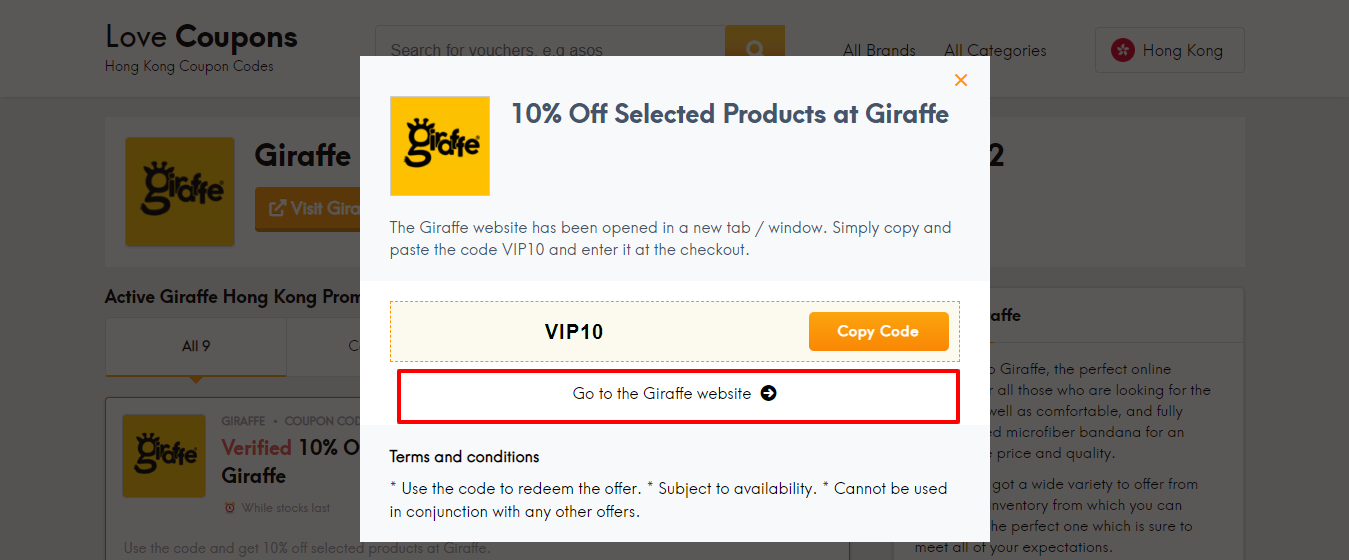Open the All Categories menu
The width and height of the screenshot is (1349, 560).
[x=995, y=50]
